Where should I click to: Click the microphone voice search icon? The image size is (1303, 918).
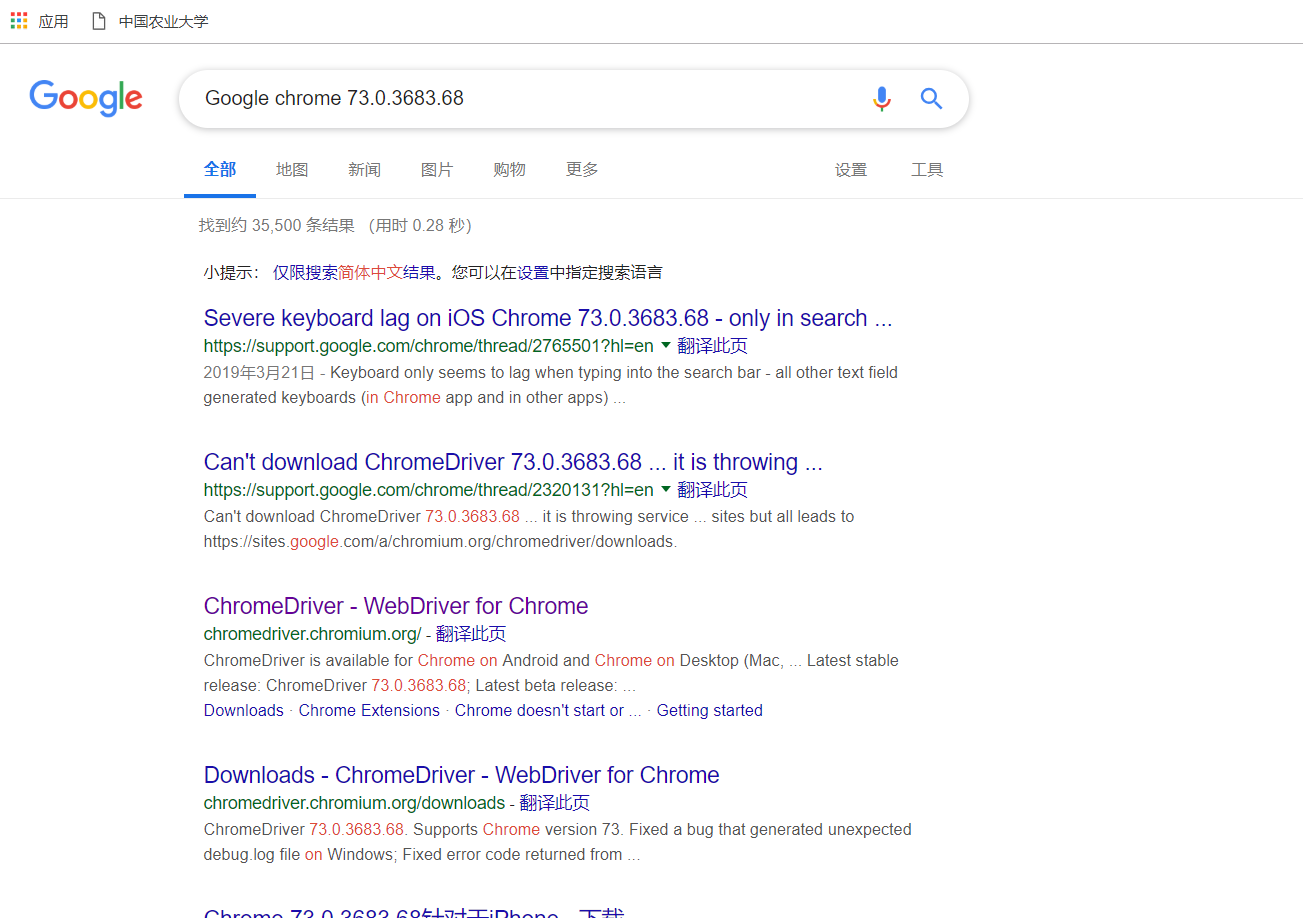point(881,98)
